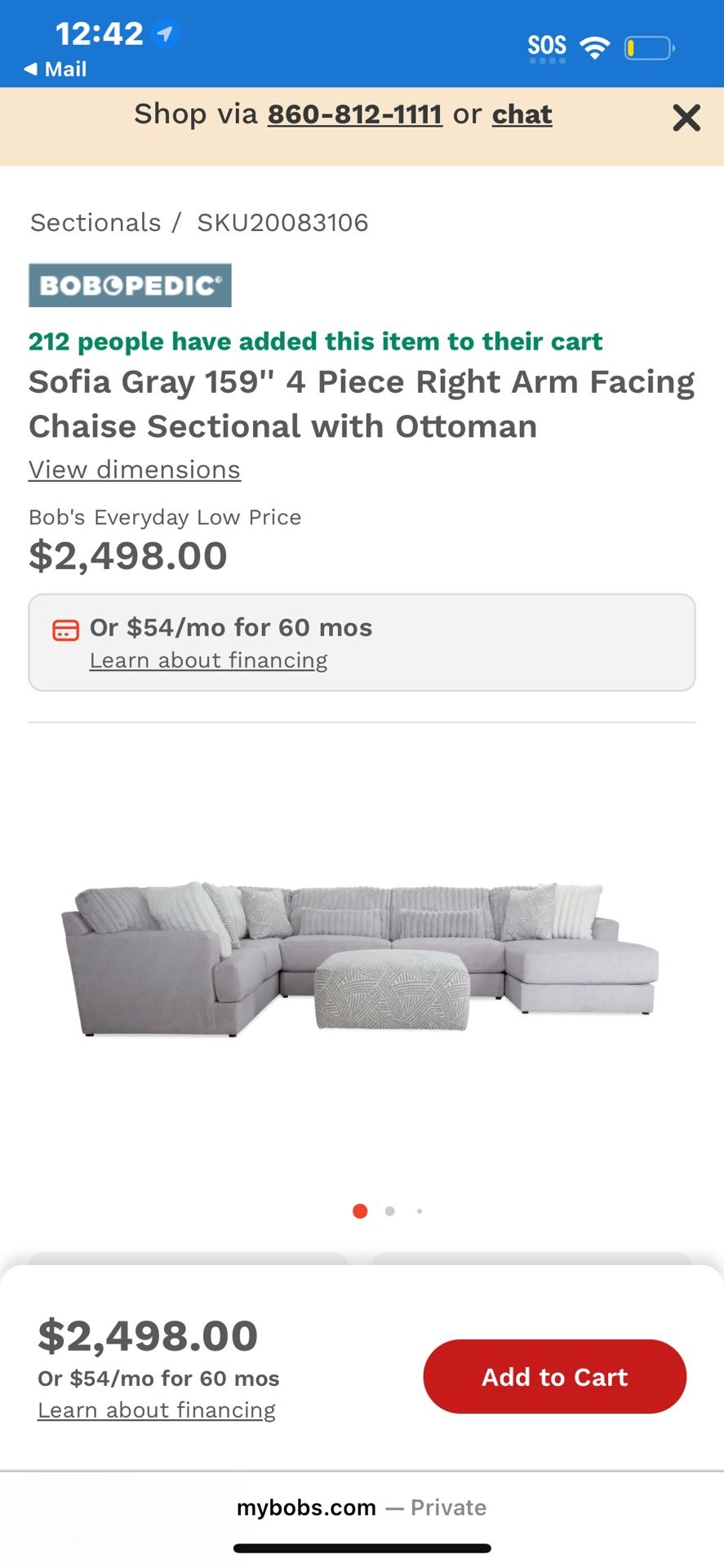Tap the SOS status indicator

pyautogui.click(x=546, y=47)
